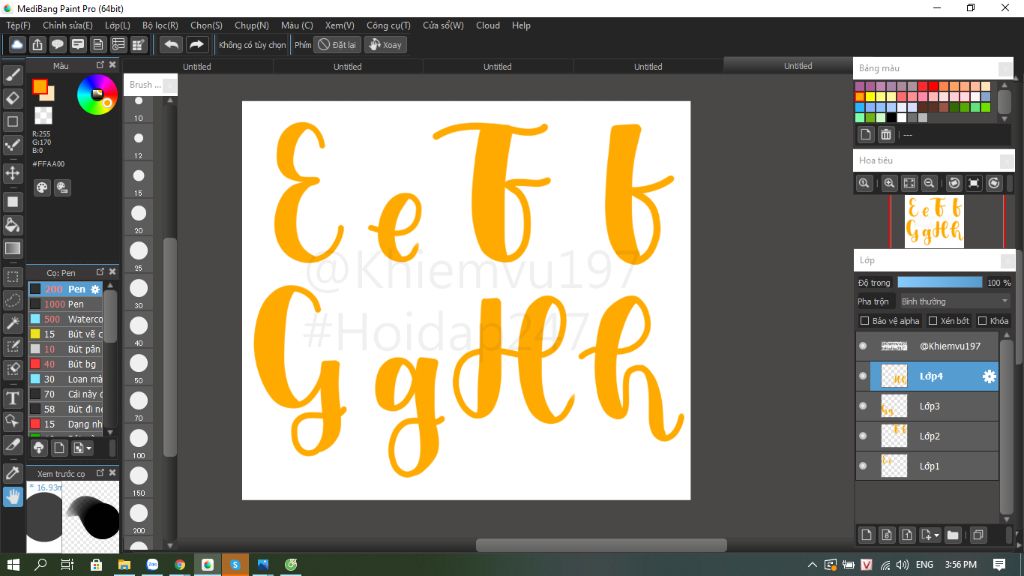This screenshot has width=1024, height=576.
Task: Click the horizontal canvas scrollbar
Action: click(x=601, y=545)
